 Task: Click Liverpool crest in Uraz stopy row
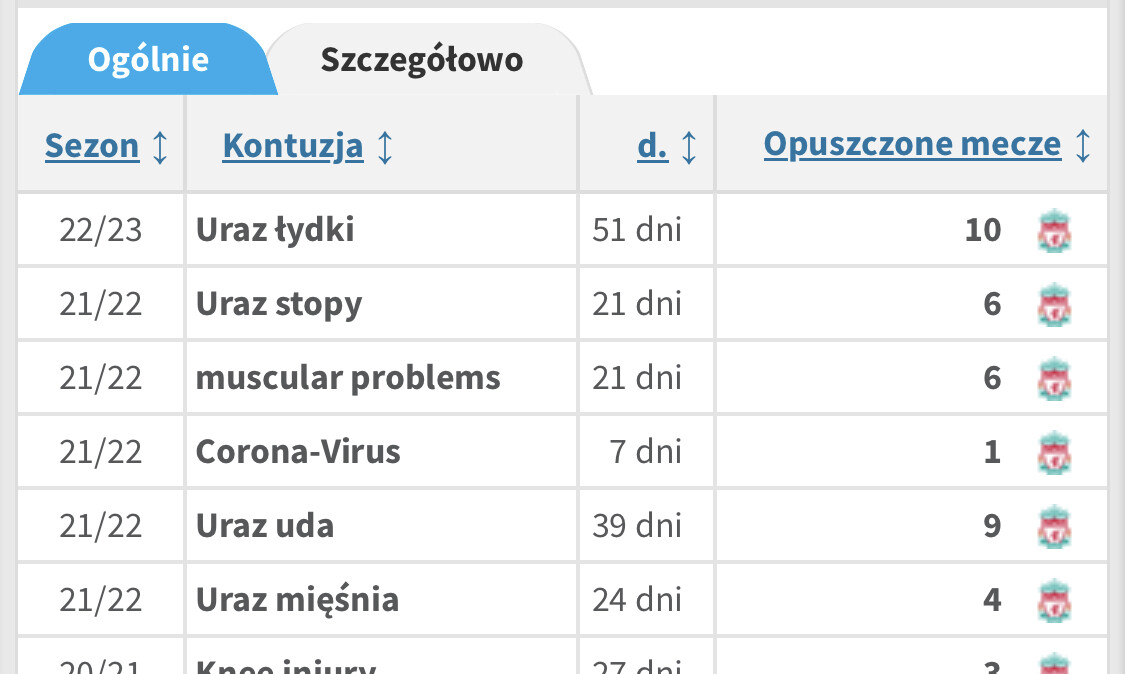(1053, 305)
